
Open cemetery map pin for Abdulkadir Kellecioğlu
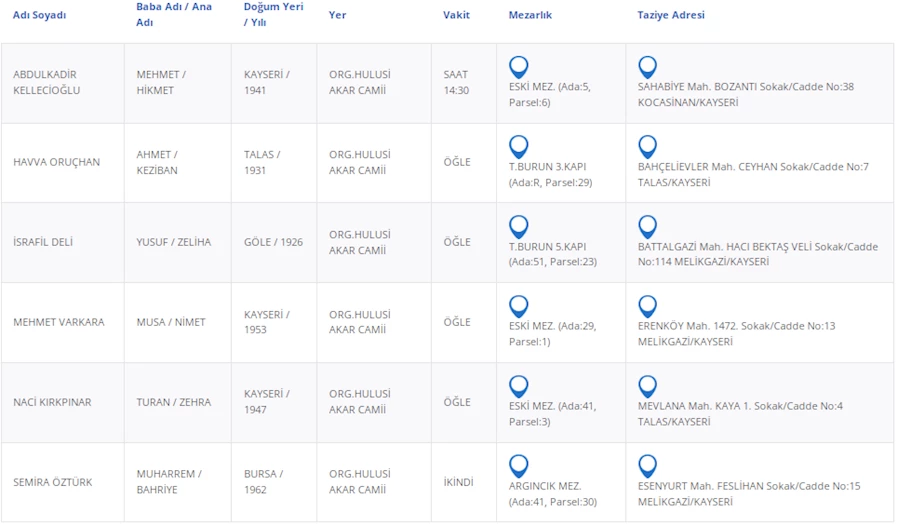518,67
